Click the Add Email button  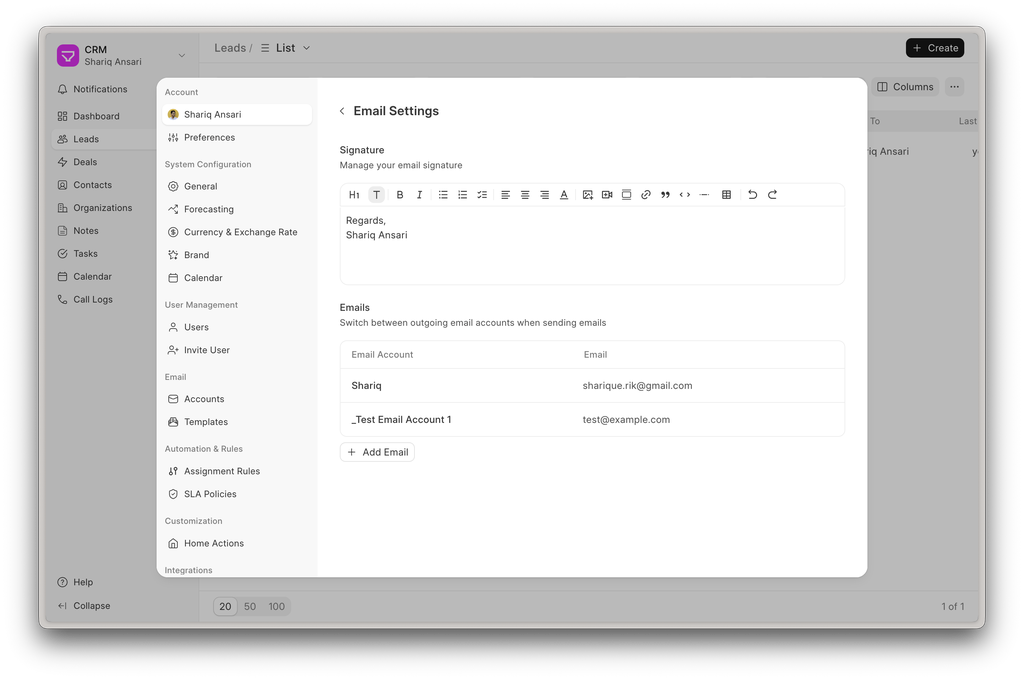click(377, 452)
